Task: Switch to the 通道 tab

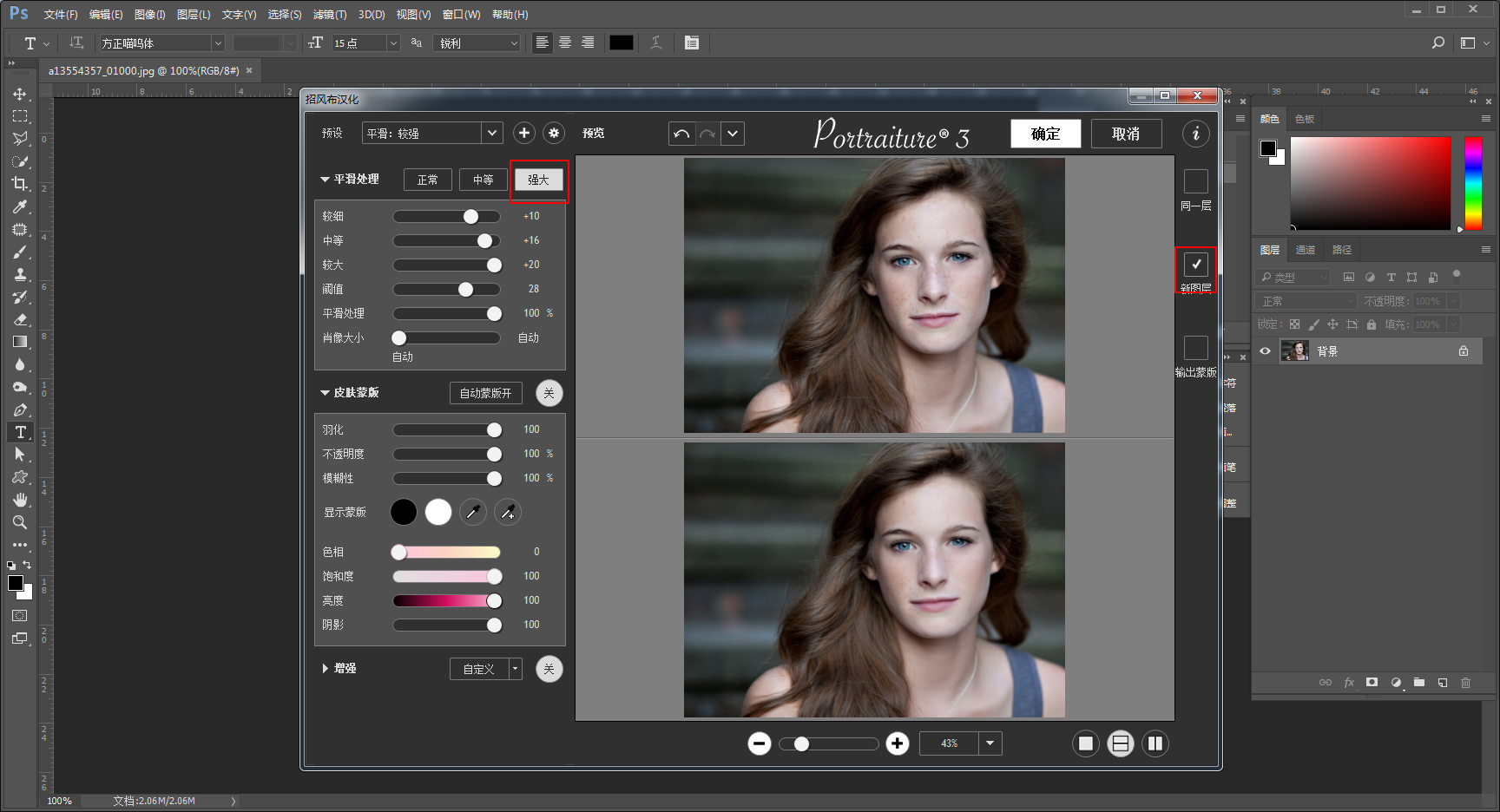Action: (1306, 250)
